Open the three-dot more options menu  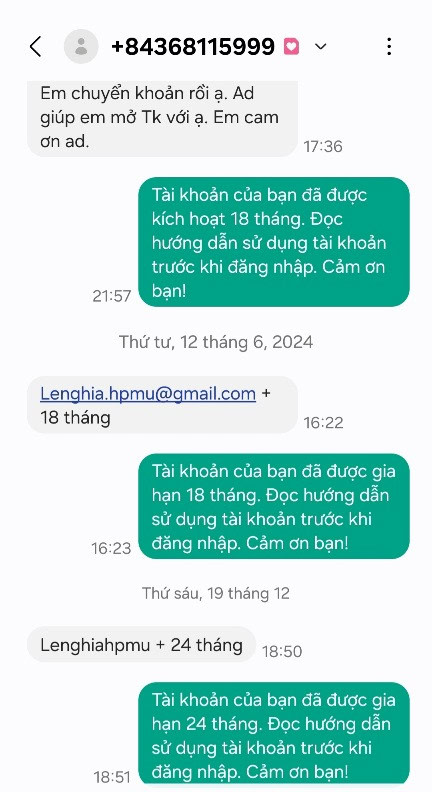389,46
